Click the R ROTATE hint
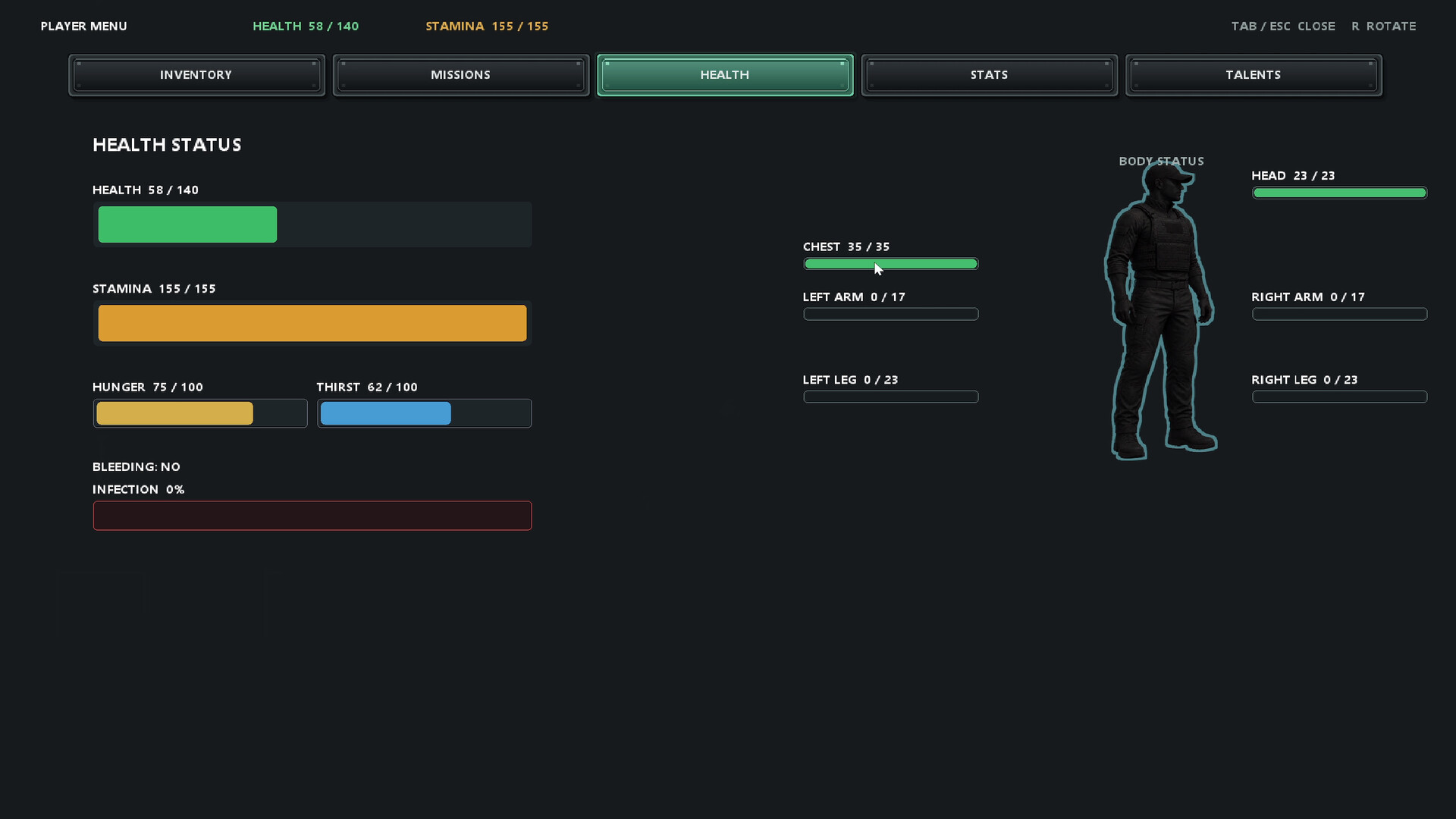The image size is (1456, 819). [x=1383, y=26]
